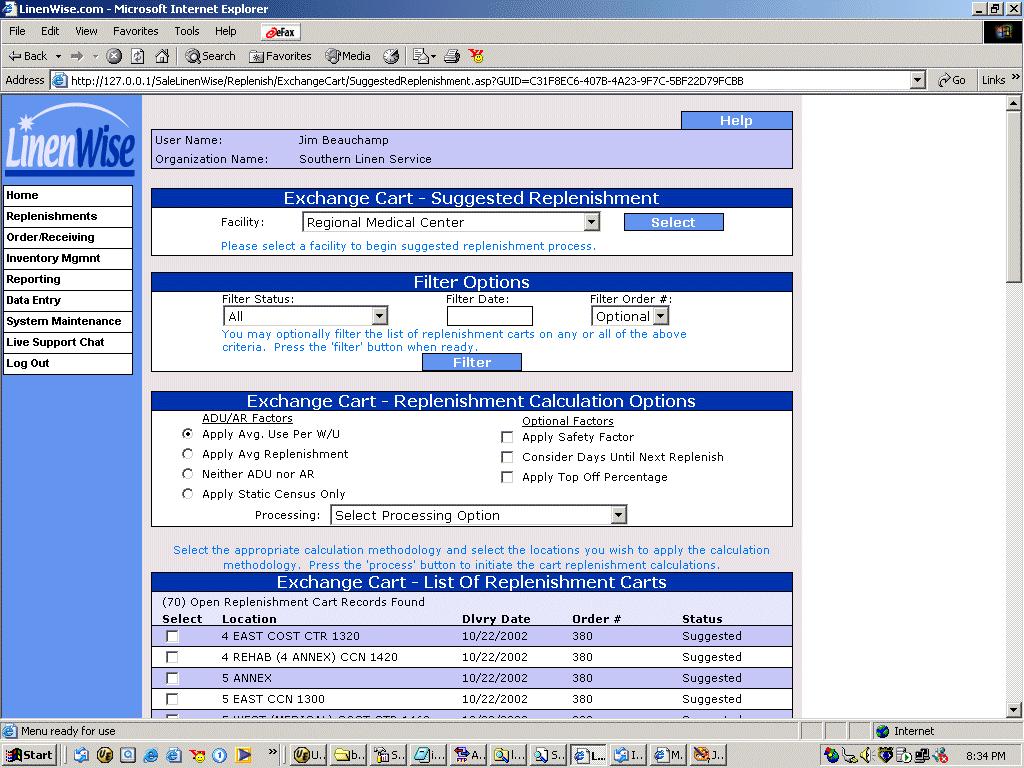Tick Apply Top Off Percentage checkbox
The width and height of the screenshot is (1024, 768).
[507, 477]
